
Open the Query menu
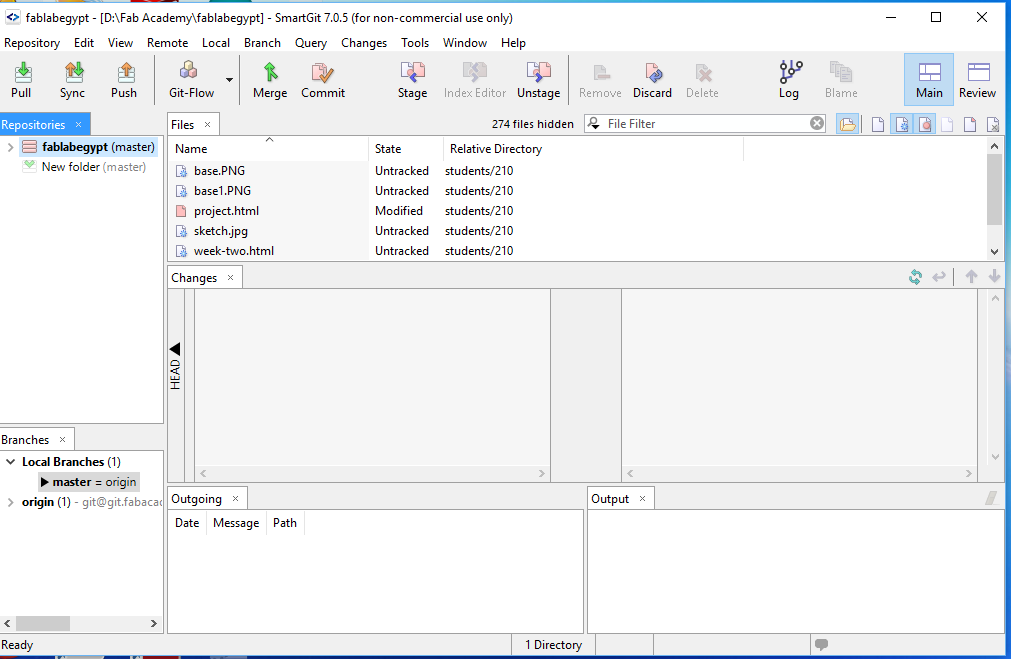311,43
